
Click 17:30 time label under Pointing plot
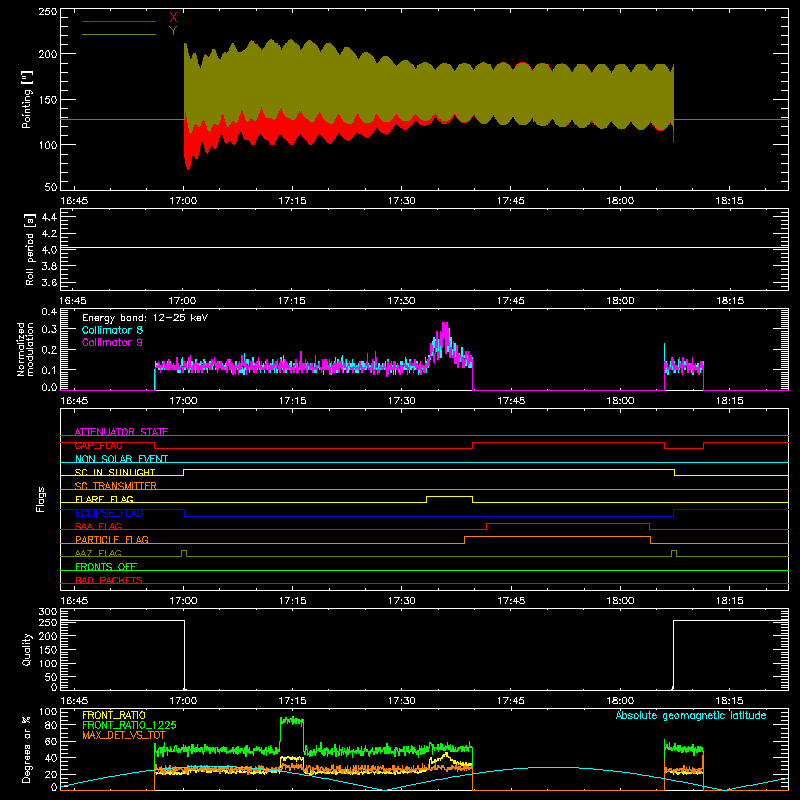(x=402, y=201)
